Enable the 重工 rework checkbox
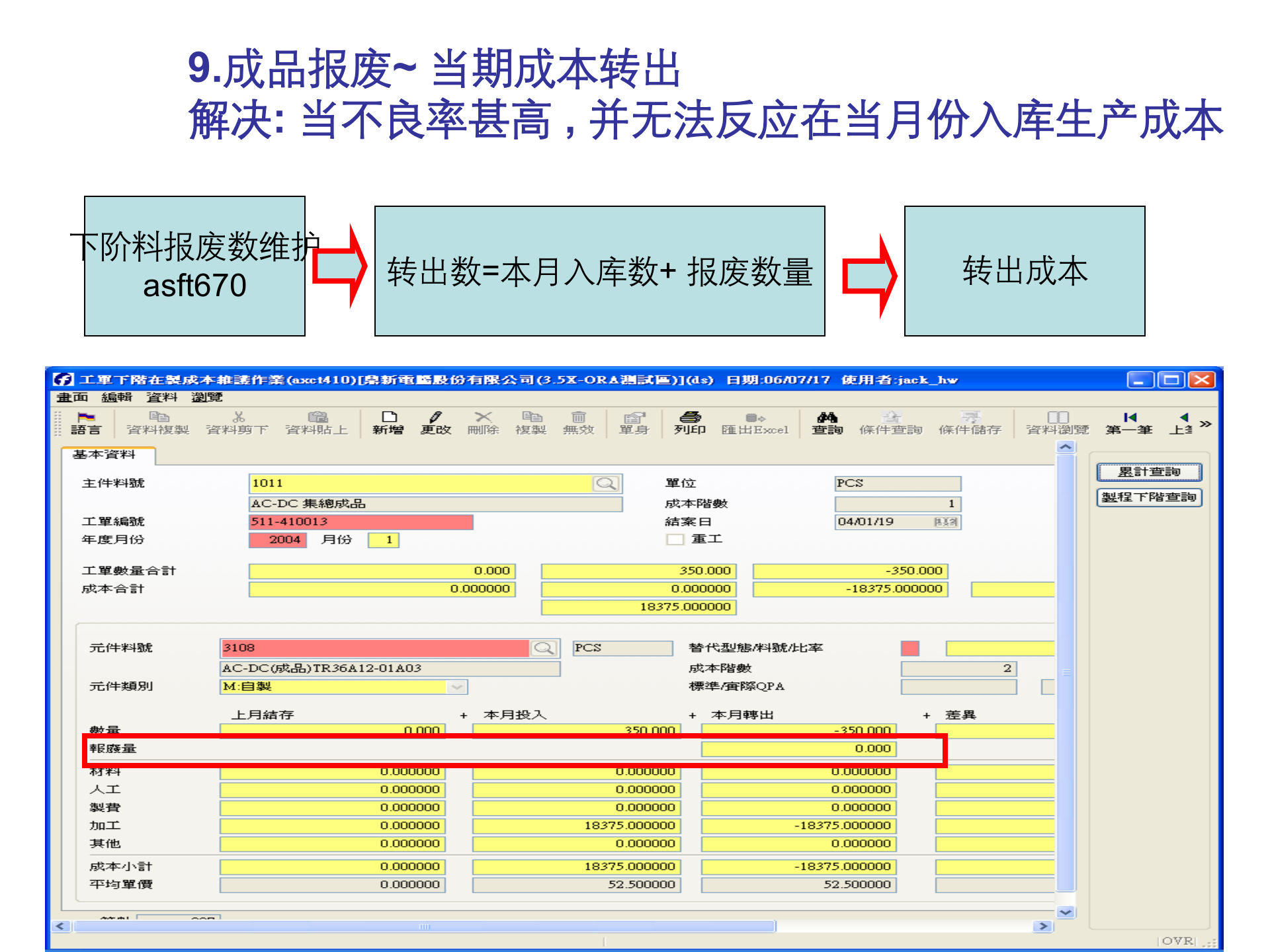 [x=675, y=539]
